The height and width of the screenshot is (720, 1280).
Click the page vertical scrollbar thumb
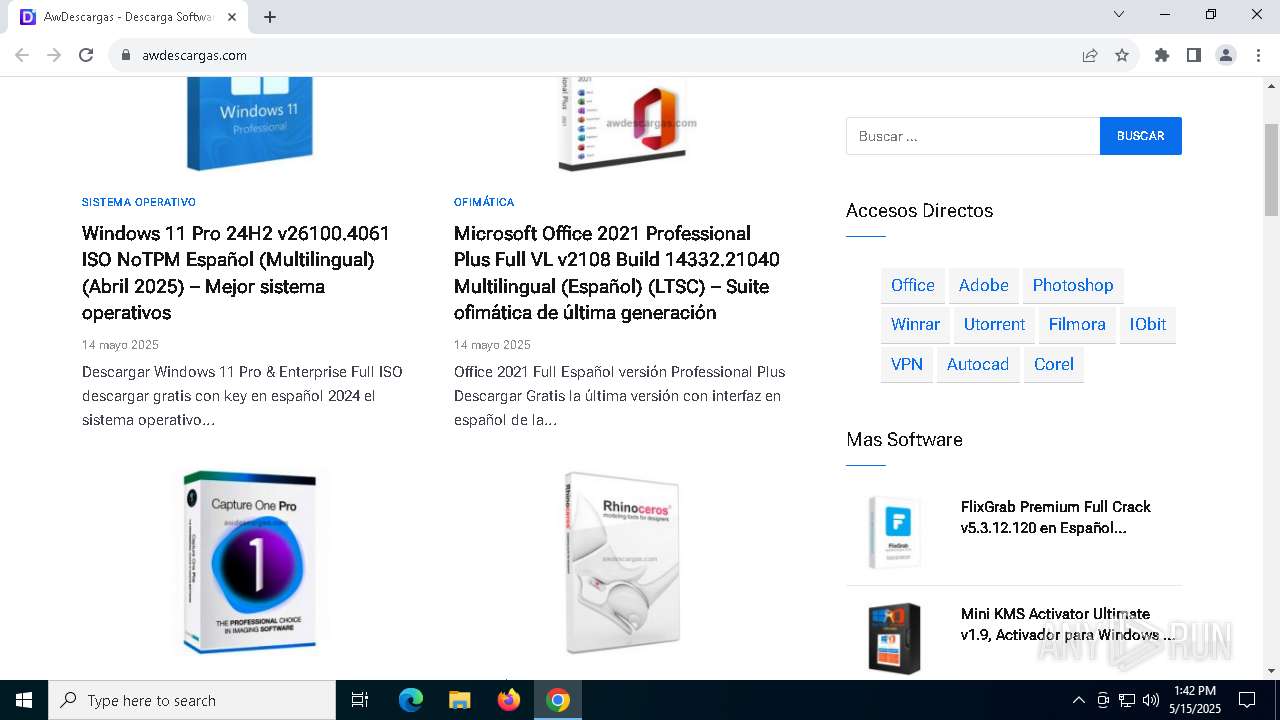[x=1271, y=170]
